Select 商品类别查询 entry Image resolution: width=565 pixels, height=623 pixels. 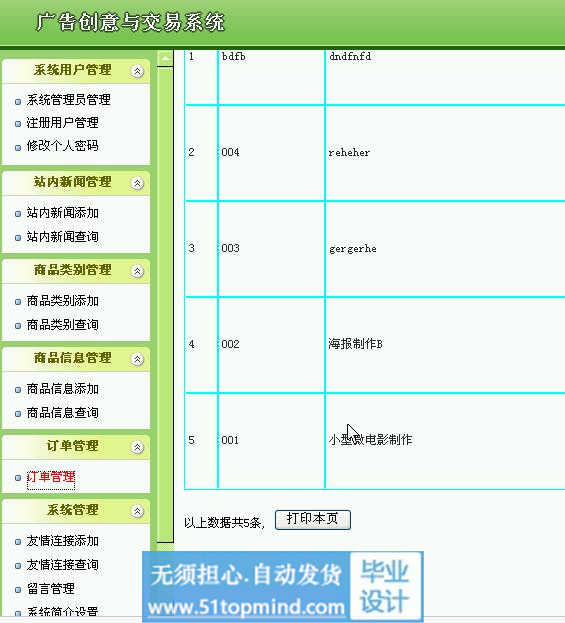62,325
